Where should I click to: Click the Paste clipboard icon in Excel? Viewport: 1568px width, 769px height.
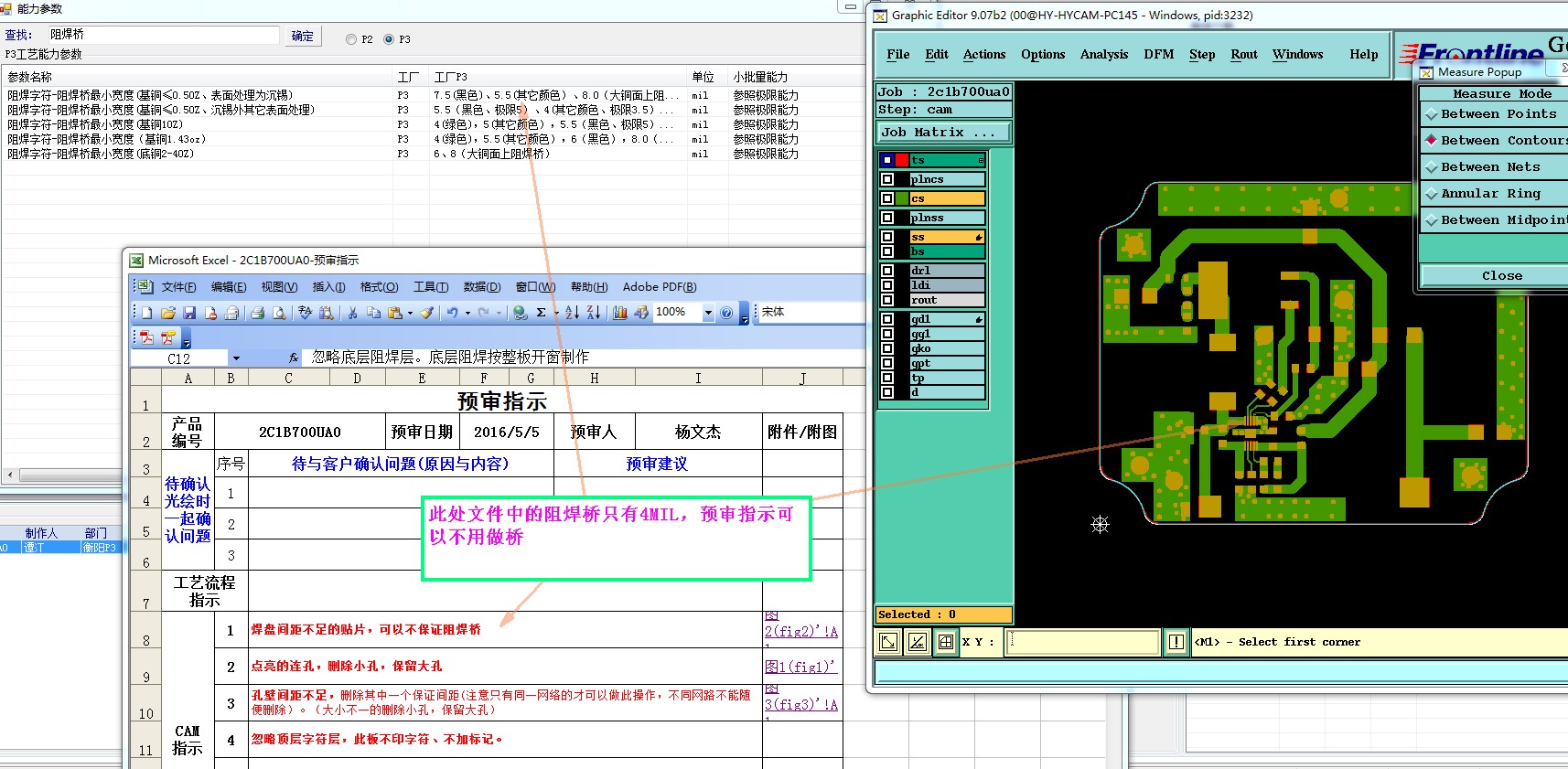tap(395, 313)
